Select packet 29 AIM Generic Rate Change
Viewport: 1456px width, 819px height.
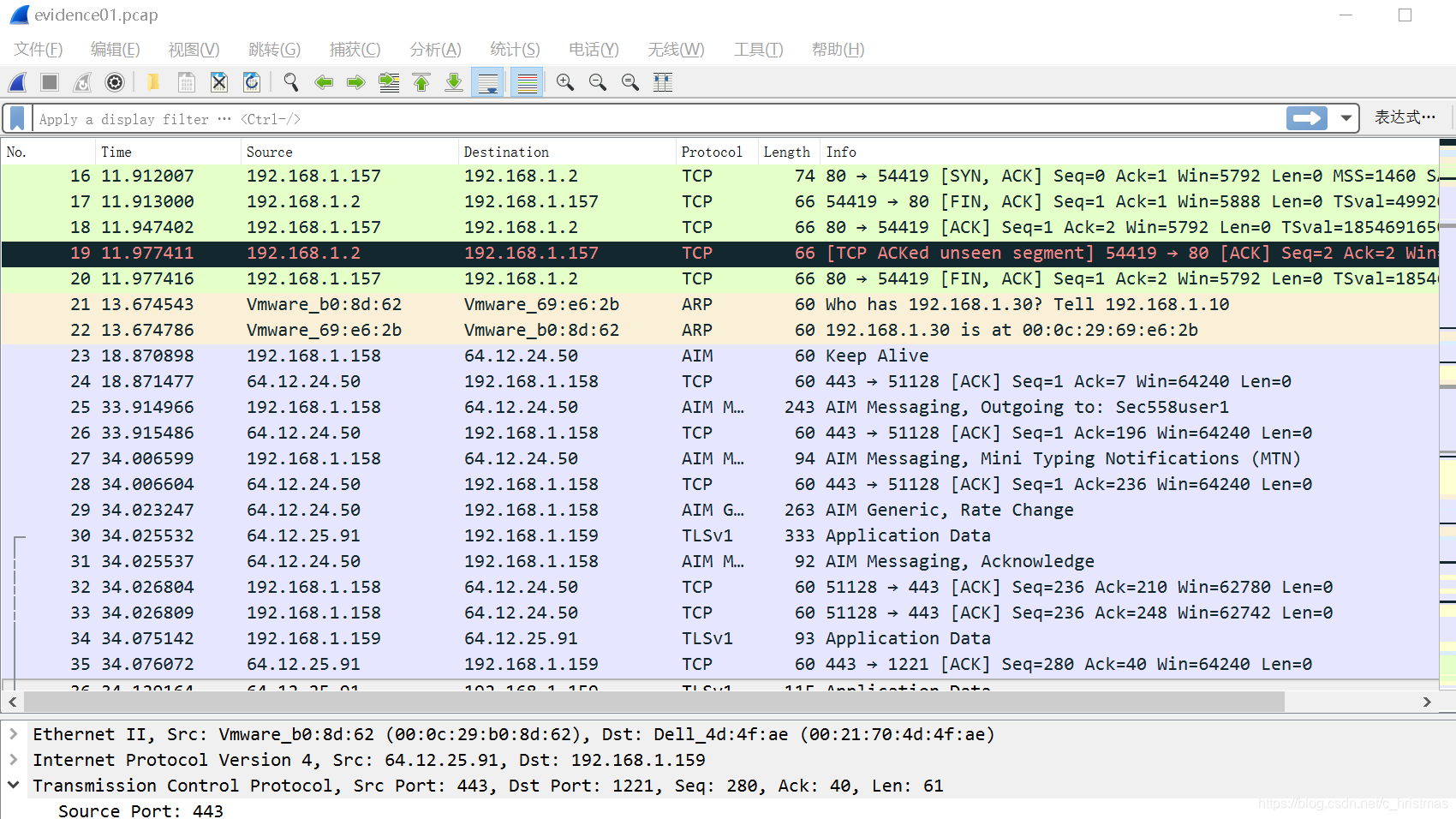(x=719, y=510)
